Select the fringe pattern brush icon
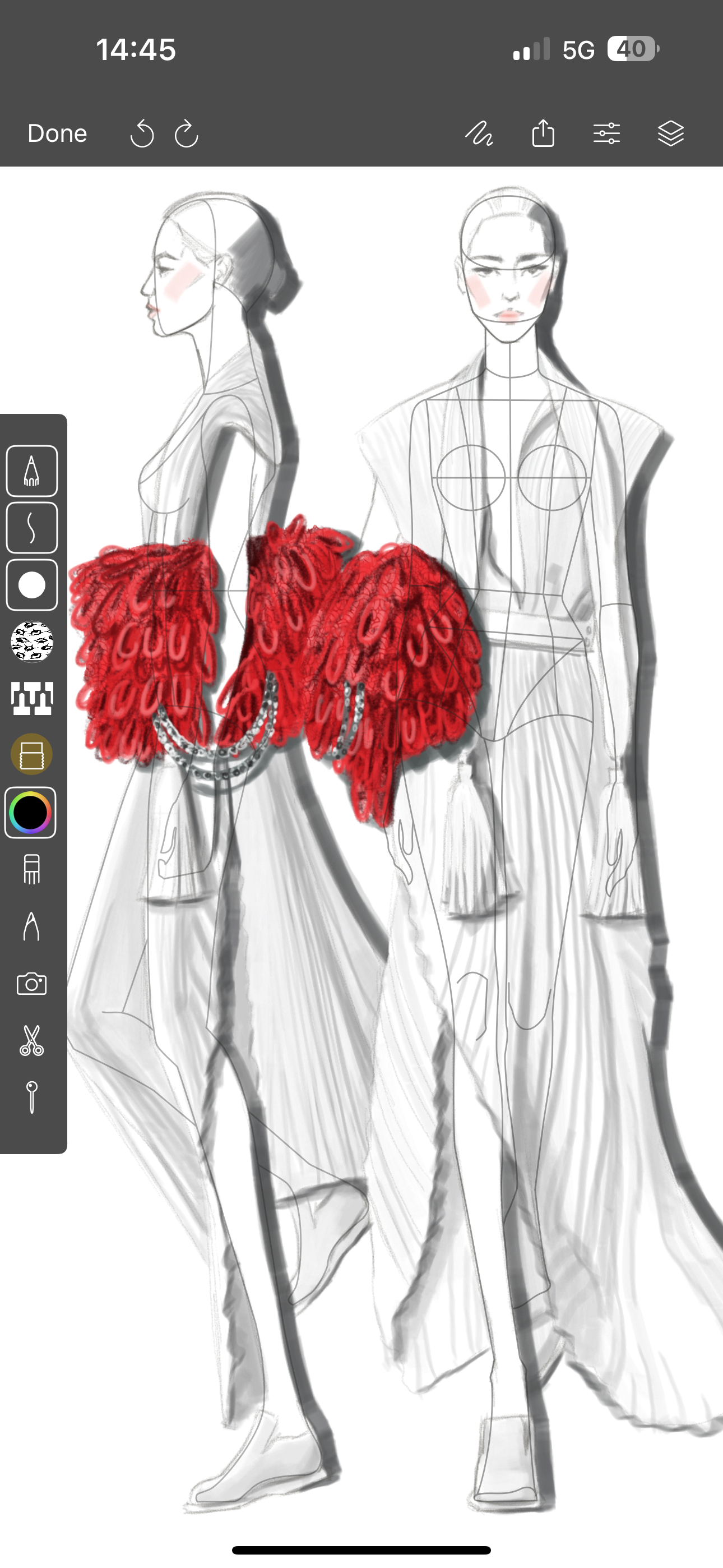This screenshot has width=723, height=1568. pyautogui.click(x=31, y=698)
